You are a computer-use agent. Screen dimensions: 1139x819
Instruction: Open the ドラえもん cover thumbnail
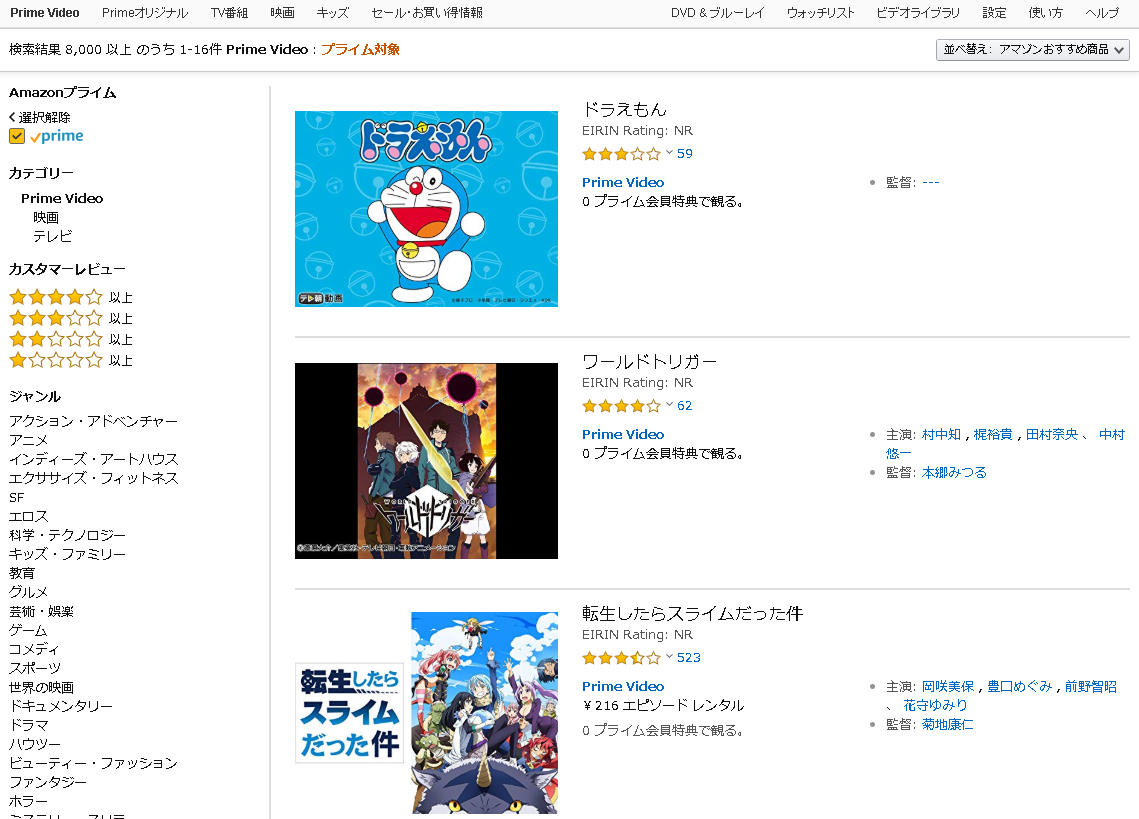pyautogui.click(x=426, y=209)
